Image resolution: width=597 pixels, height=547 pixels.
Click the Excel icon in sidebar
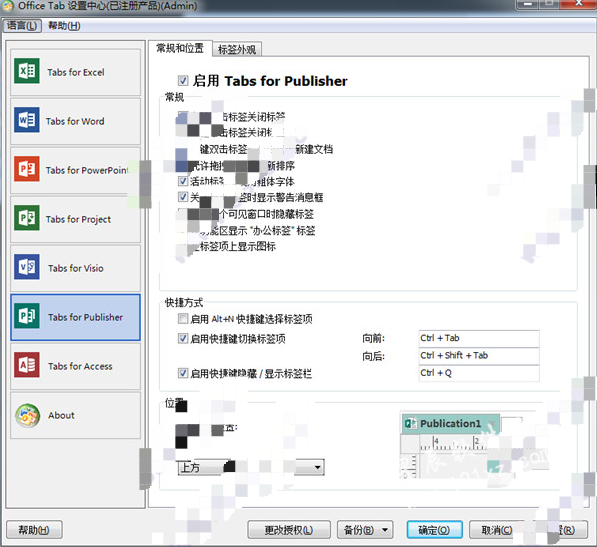27,71
